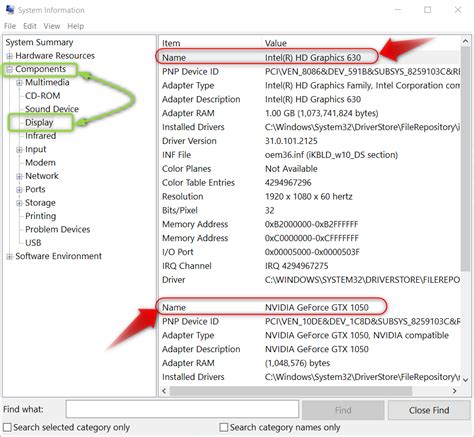Image resolution: width=474 pixels, height=437 pixels.
Task: Click the Close Find button
Action: [429, 410]
